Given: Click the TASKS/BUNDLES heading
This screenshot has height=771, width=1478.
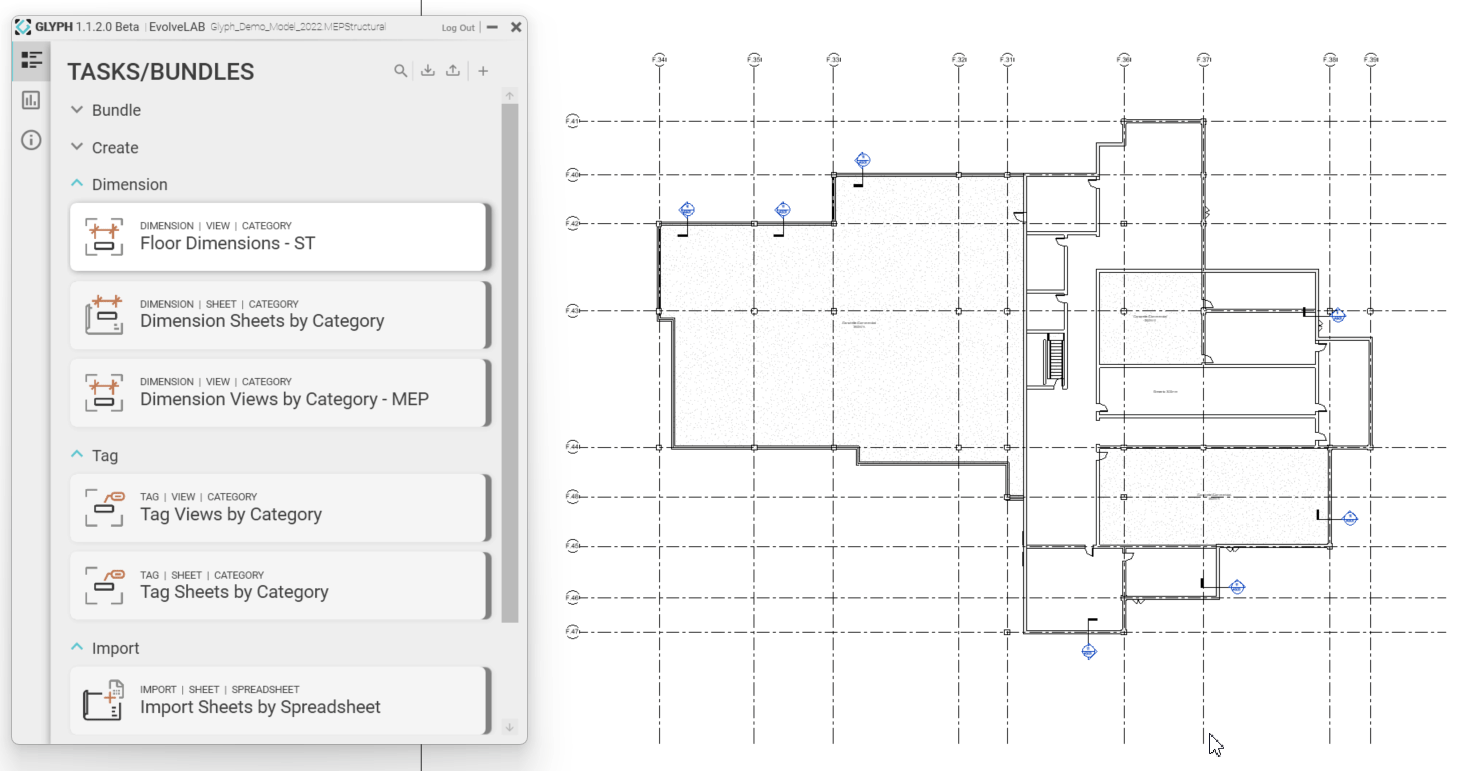Looking at the screenshot, I should coord(160,72).
